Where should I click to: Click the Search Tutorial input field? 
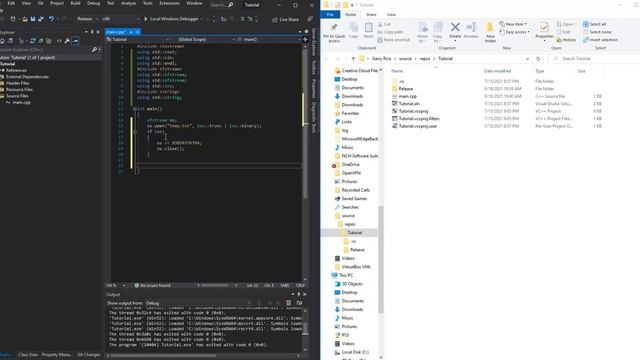(595, 59)
